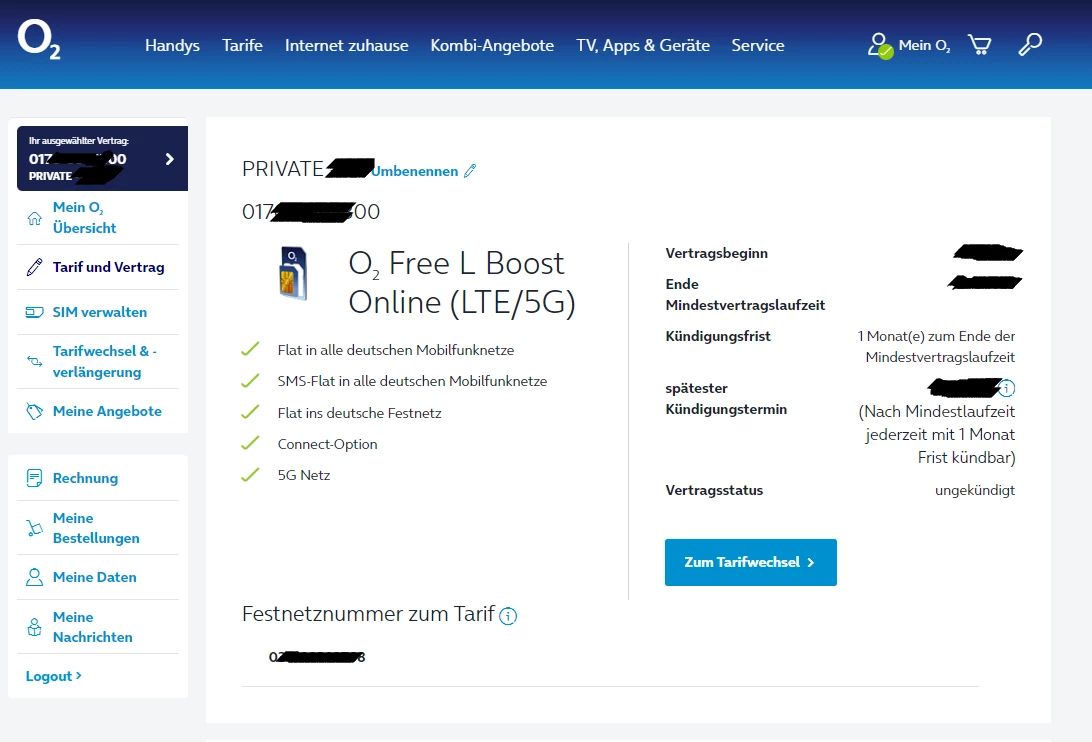Click the Umbenennen link

tap(415, 171)
